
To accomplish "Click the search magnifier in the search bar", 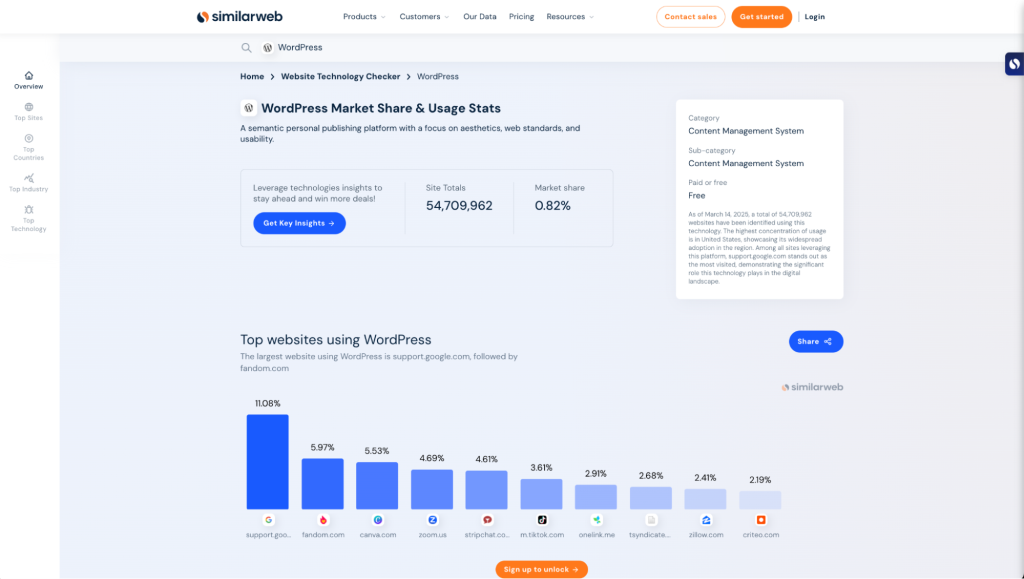I will pos(246,47).
